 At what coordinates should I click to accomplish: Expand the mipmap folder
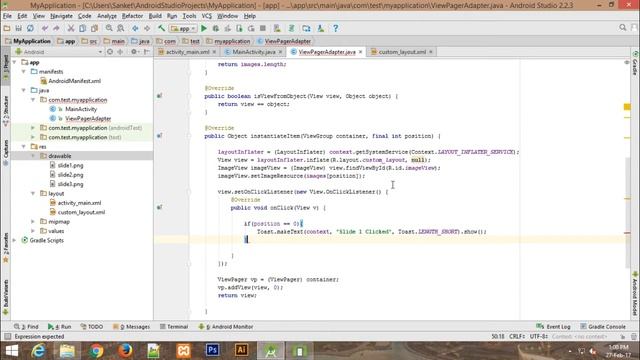point(33,222)
